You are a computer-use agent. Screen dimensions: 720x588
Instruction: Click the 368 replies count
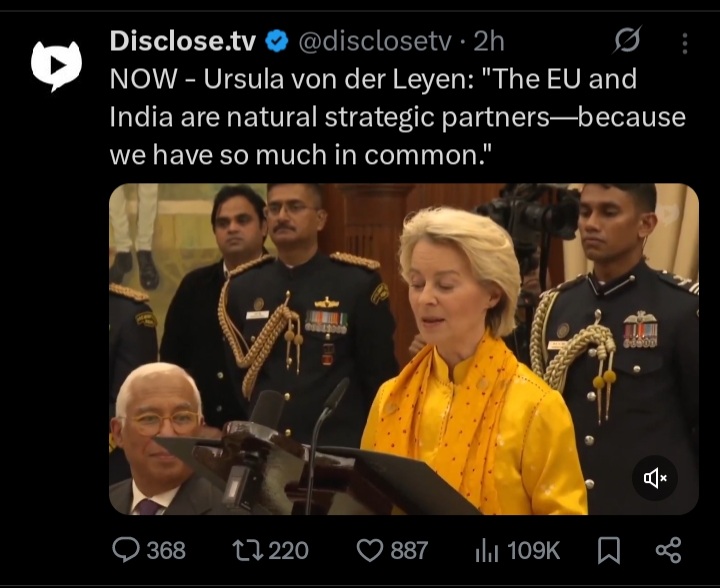(166, 550)
